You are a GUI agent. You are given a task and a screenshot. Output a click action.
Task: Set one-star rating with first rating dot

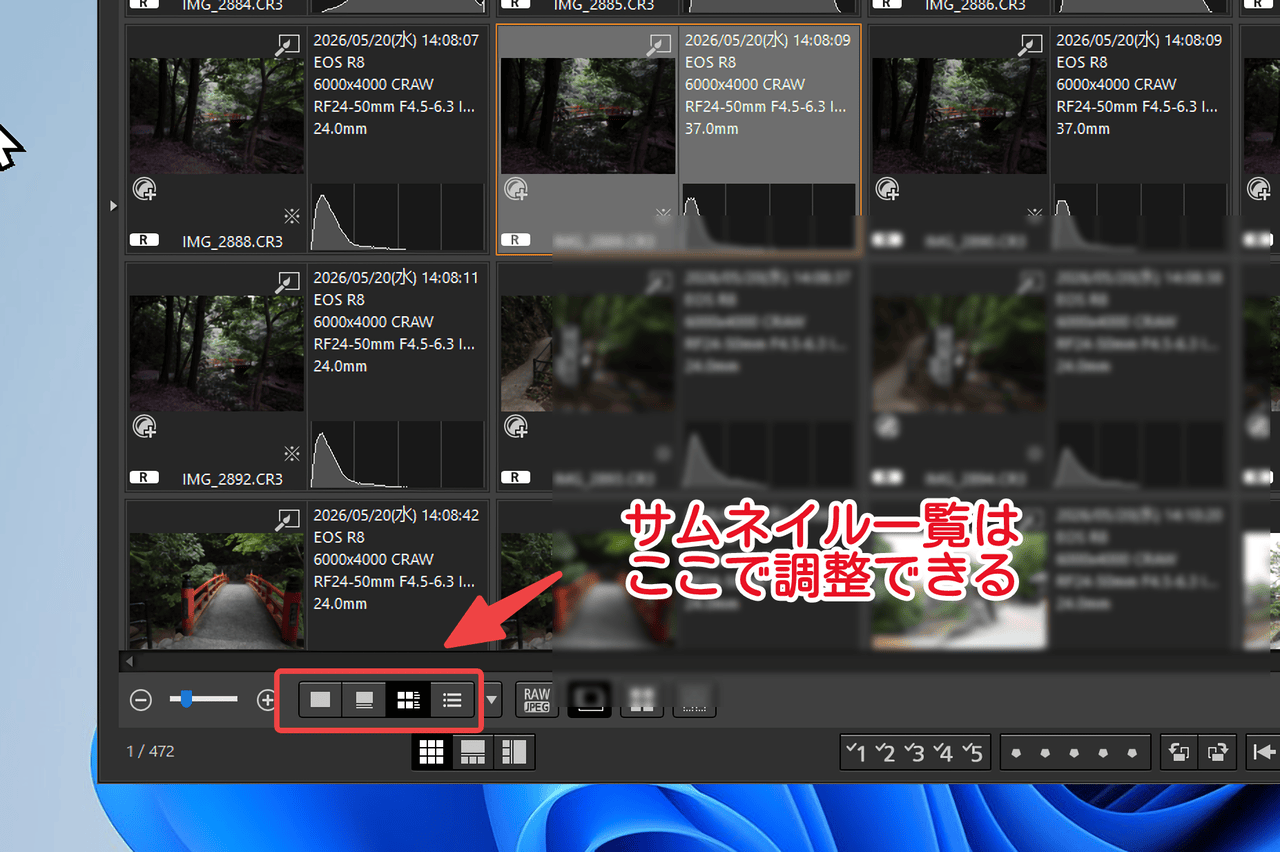[x=1016, y=753]
